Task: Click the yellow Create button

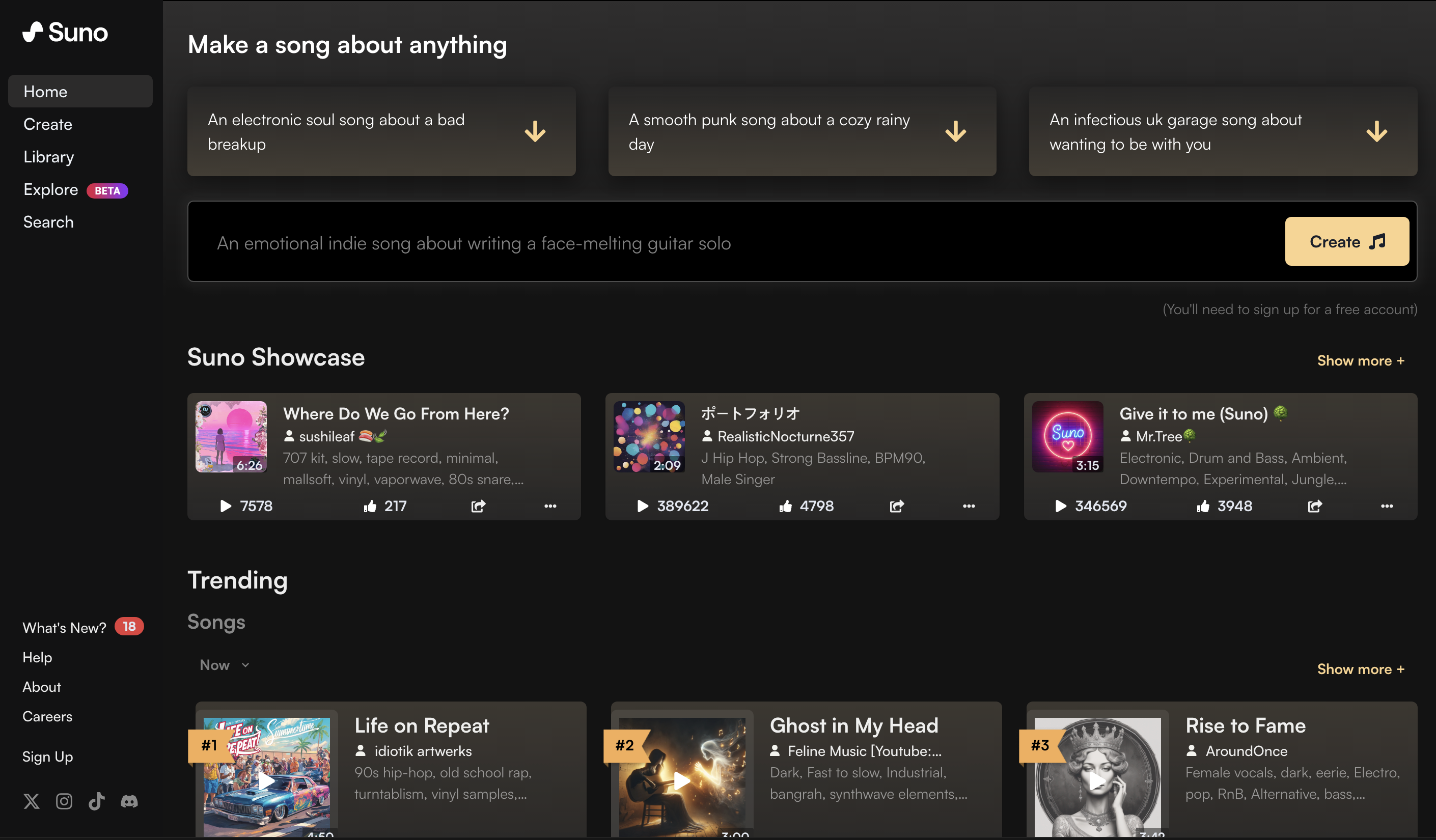Action: pos(1347,241)
